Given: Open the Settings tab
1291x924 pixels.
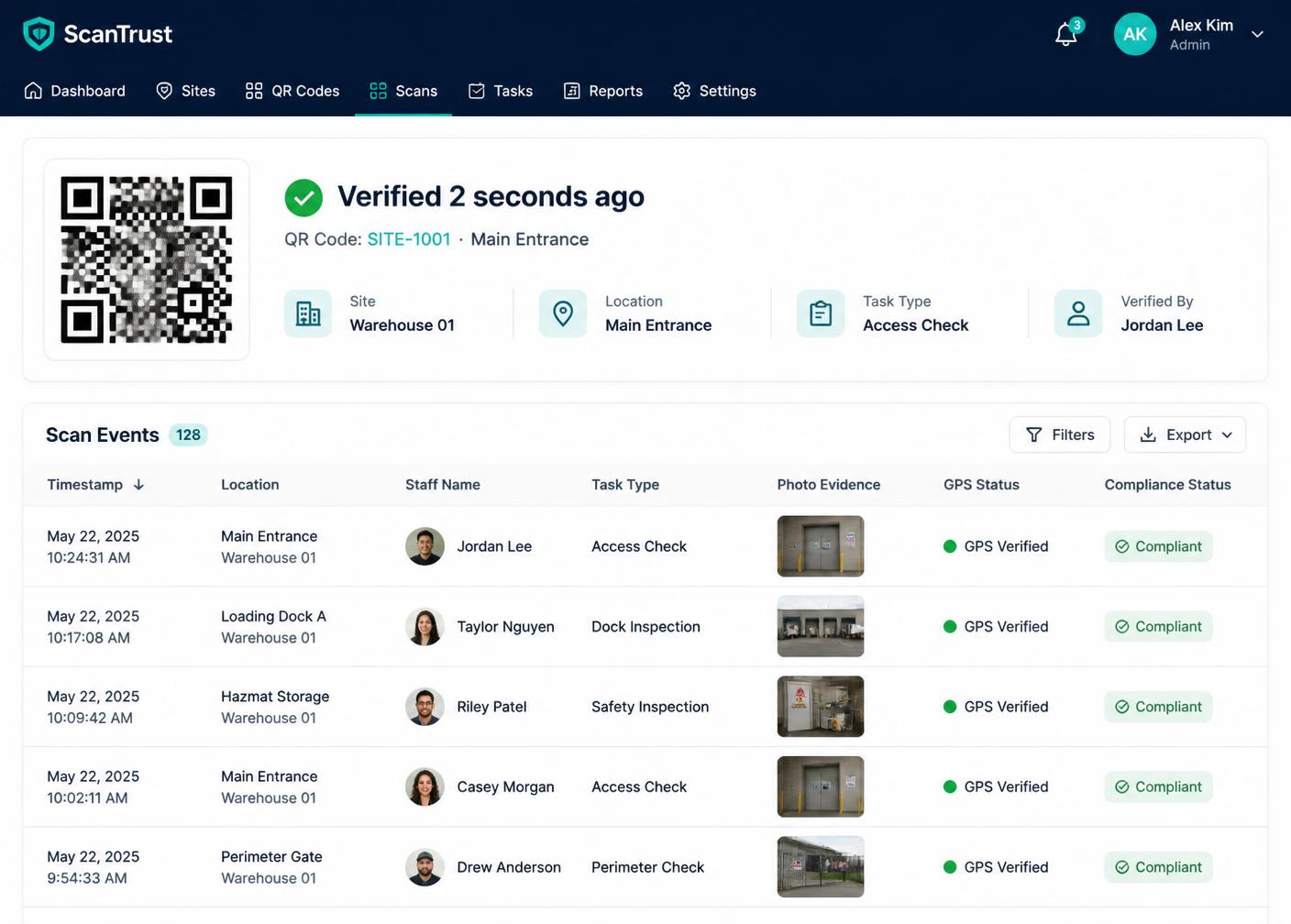Looking at the screenshot, I should pyautogui.click(x=715, y=91).
